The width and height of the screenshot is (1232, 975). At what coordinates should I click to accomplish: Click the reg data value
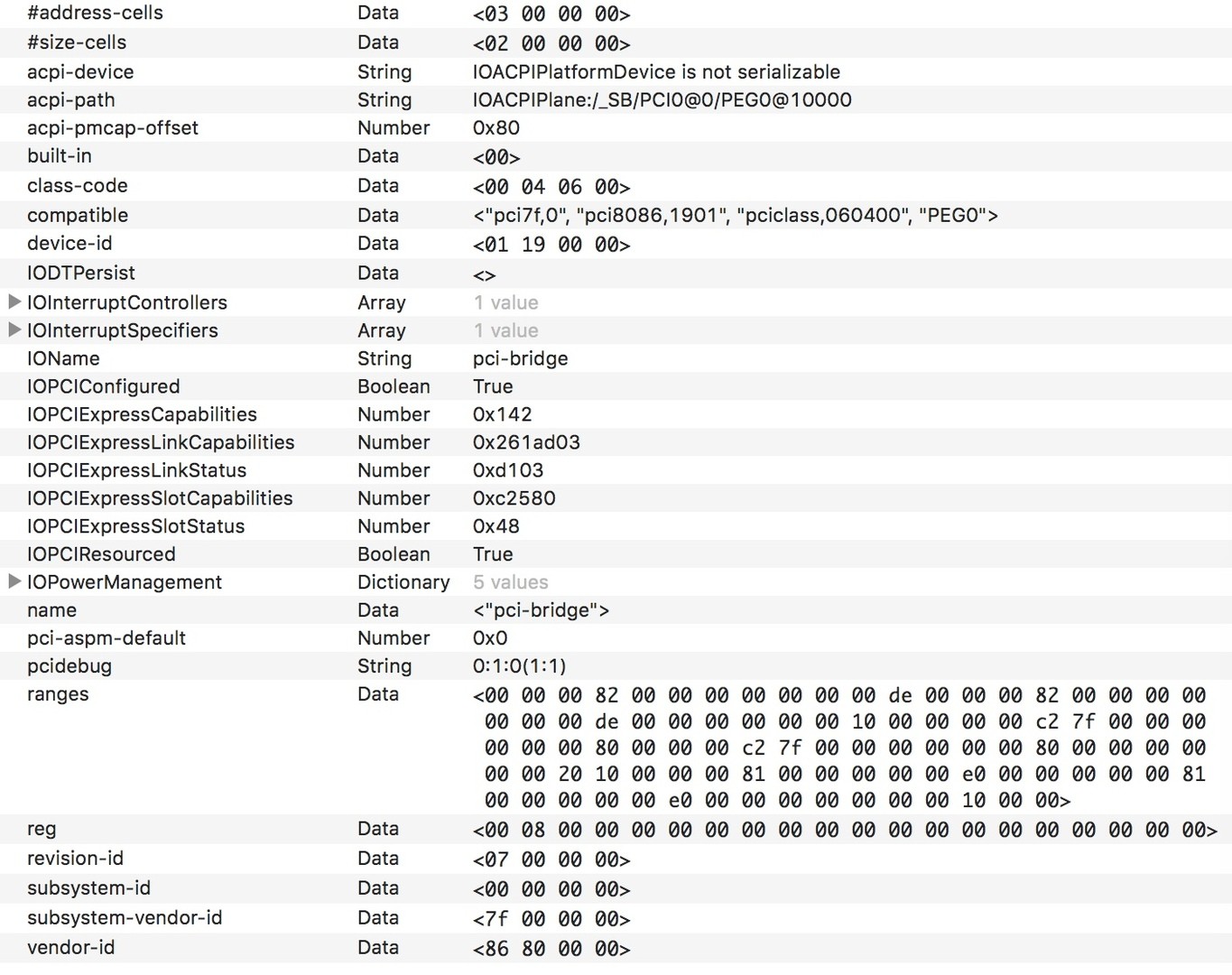point(845,829)
